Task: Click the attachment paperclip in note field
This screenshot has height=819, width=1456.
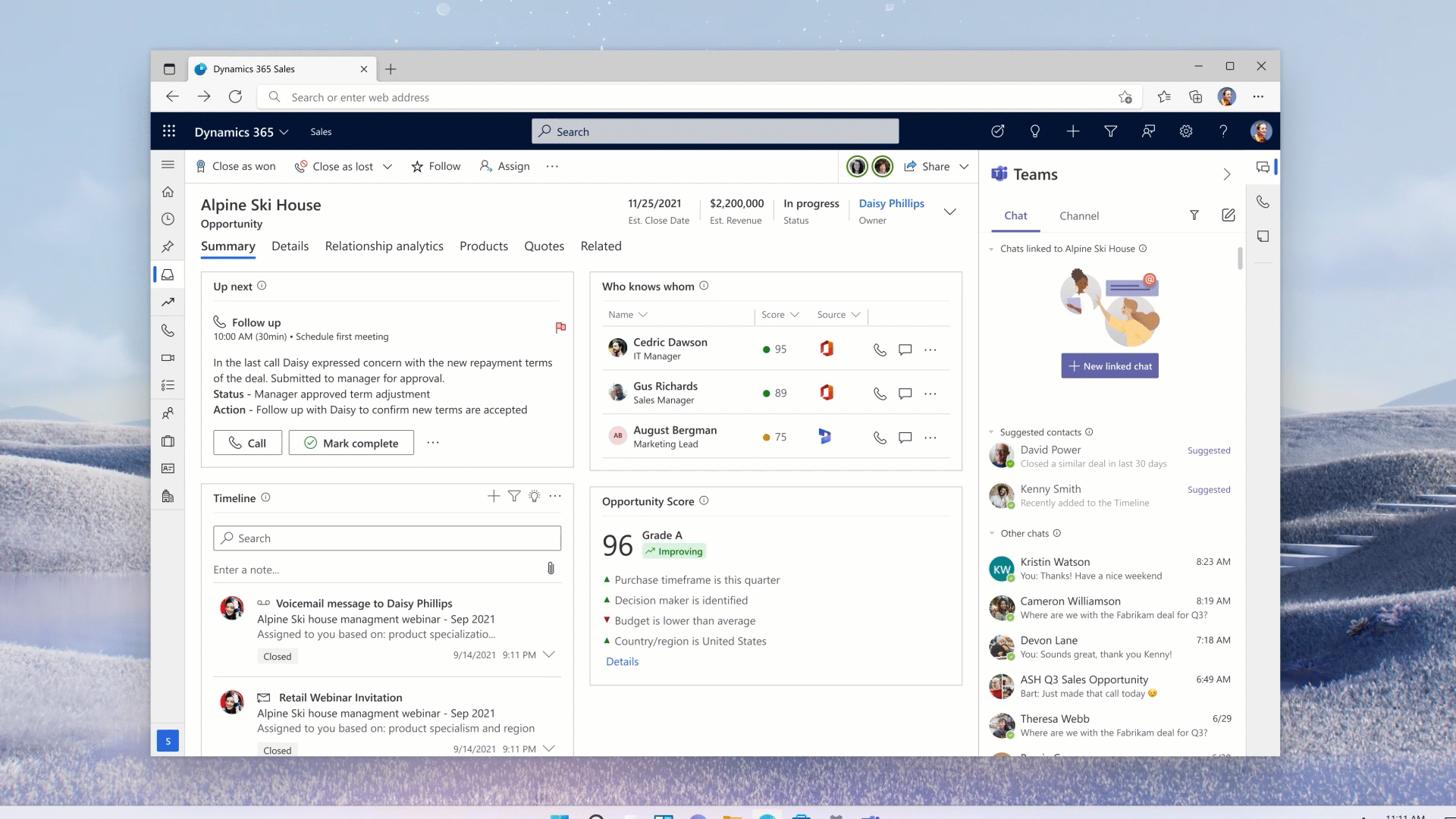Action: 551,569
